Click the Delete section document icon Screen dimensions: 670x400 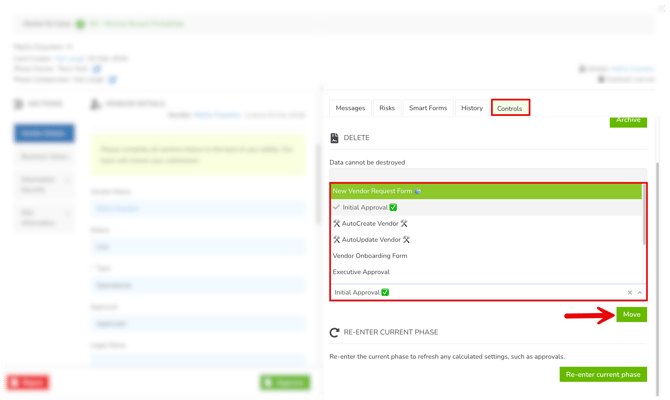pyautogui.click(x=335, y=138)
